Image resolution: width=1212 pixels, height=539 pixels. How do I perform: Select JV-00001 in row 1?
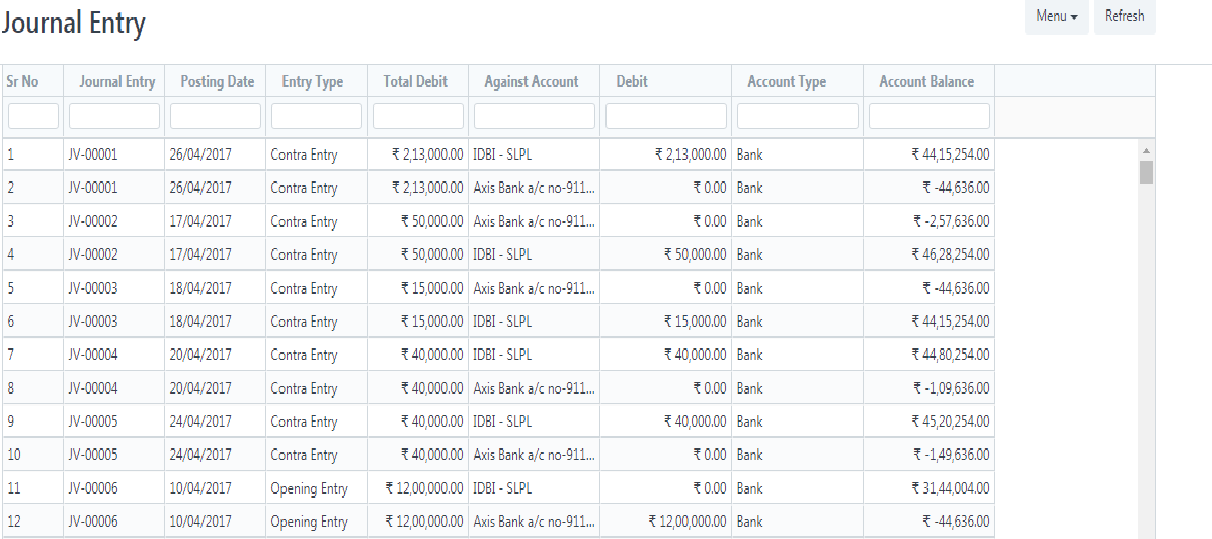coord(93,155)
